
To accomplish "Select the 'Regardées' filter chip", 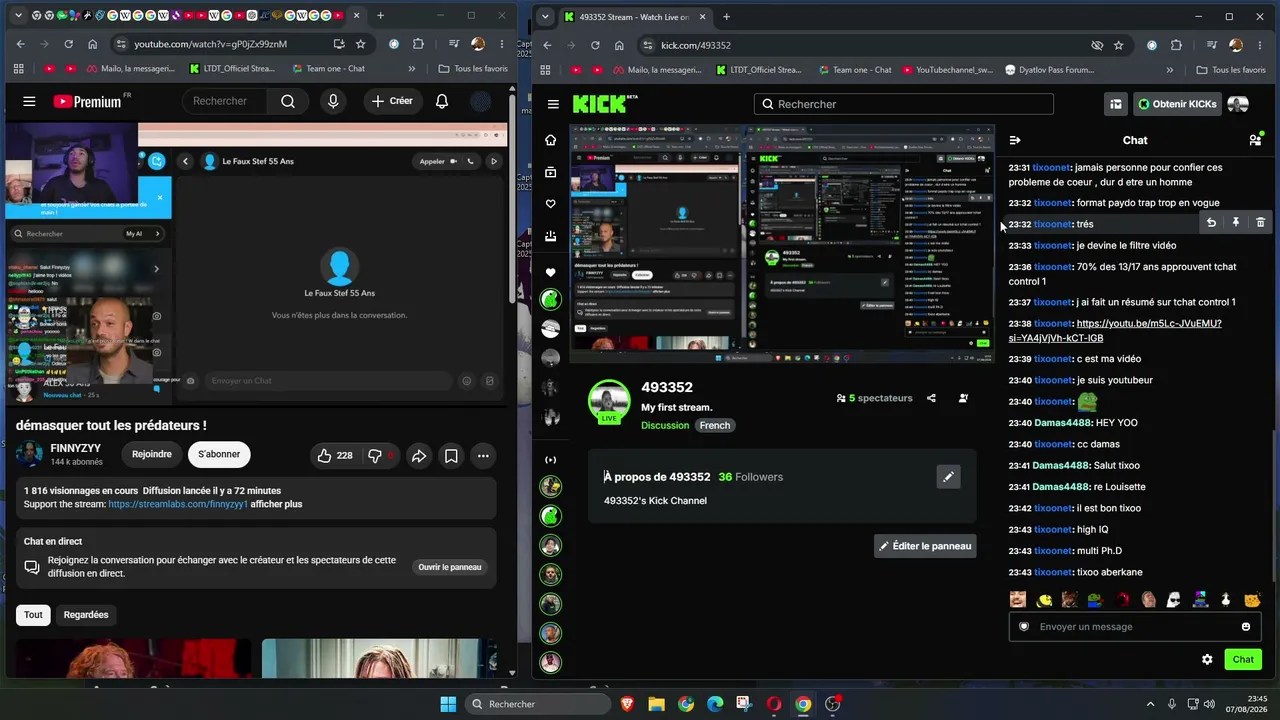I will pyautogui.click(x=86, y=615).
